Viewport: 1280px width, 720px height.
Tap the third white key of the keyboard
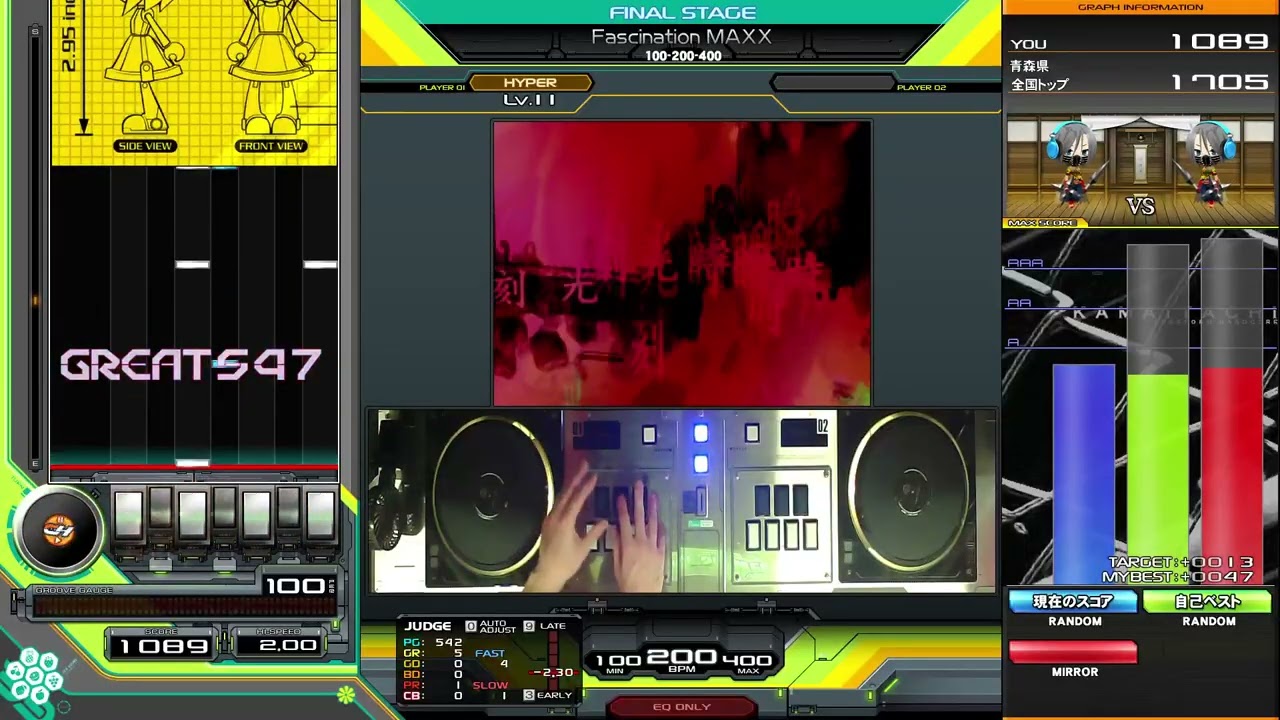[x=192, y=515]
